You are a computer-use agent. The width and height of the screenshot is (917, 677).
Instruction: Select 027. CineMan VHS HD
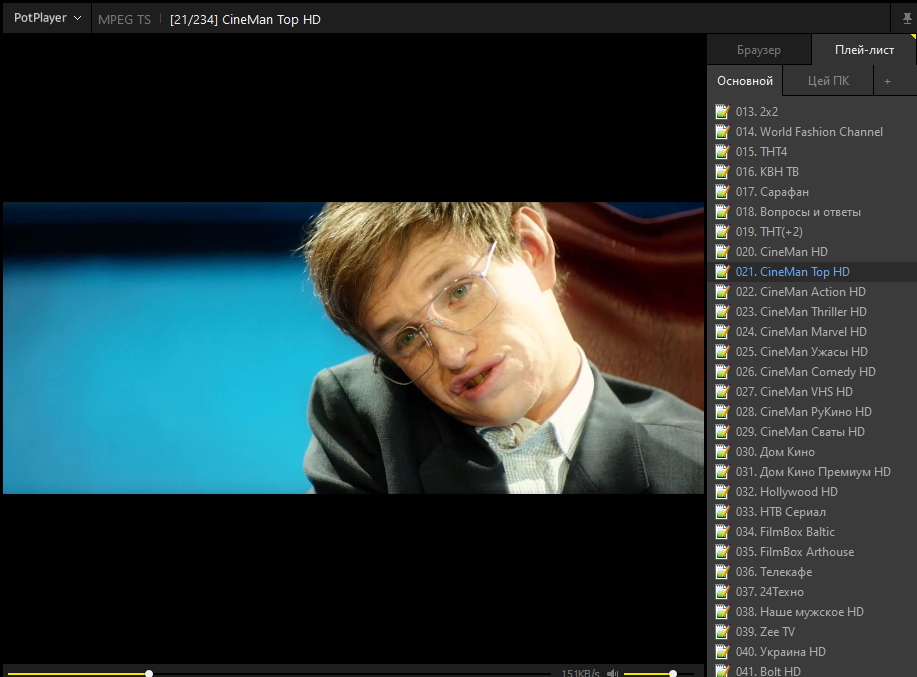(x=812, y=392)
